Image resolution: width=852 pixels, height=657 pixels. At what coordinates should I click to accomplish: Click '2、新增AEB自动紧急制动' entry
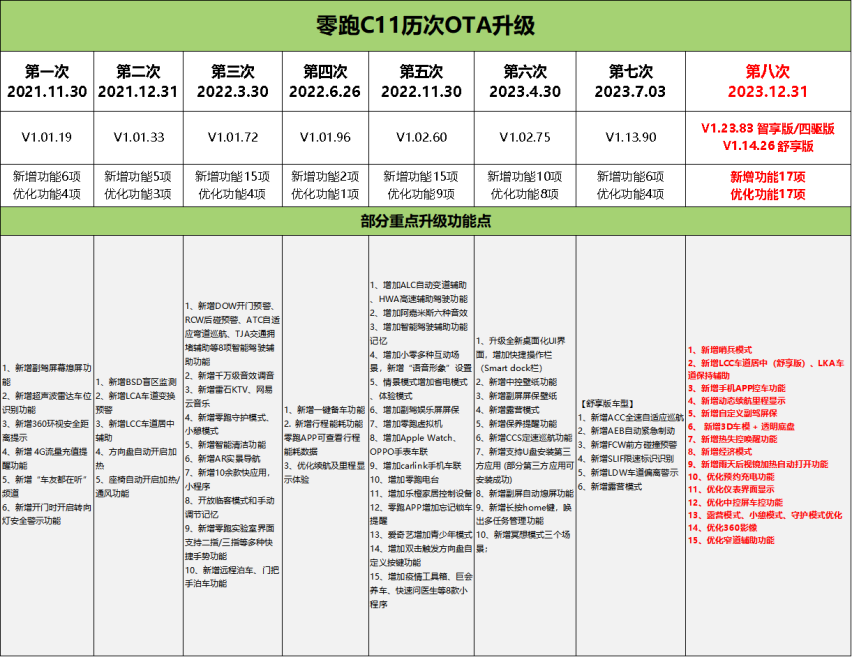[x=627, y=431]
